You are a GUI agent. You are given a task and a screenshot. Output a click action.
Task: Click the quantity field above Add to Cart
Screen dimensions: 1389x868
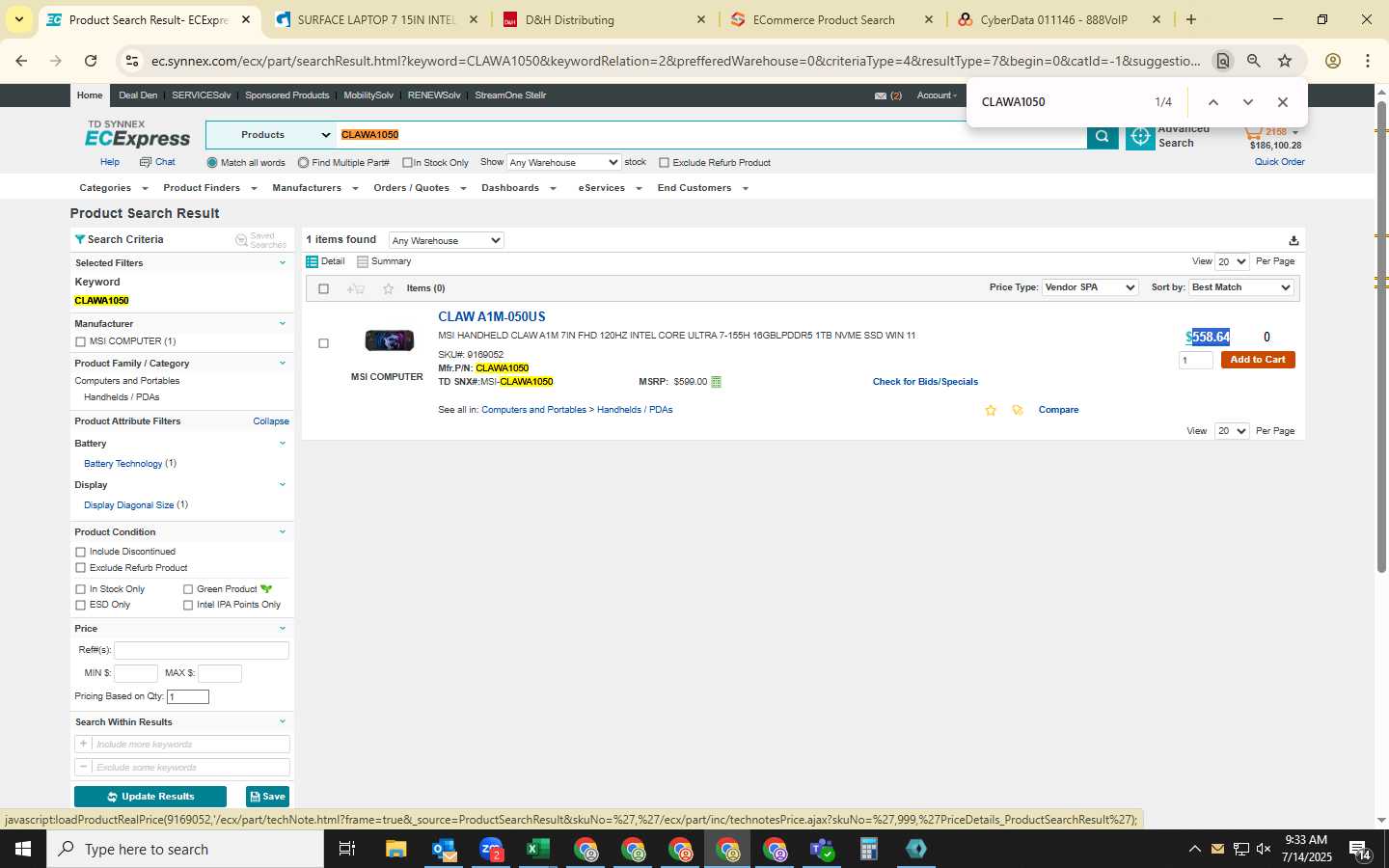pos(1196,361)
